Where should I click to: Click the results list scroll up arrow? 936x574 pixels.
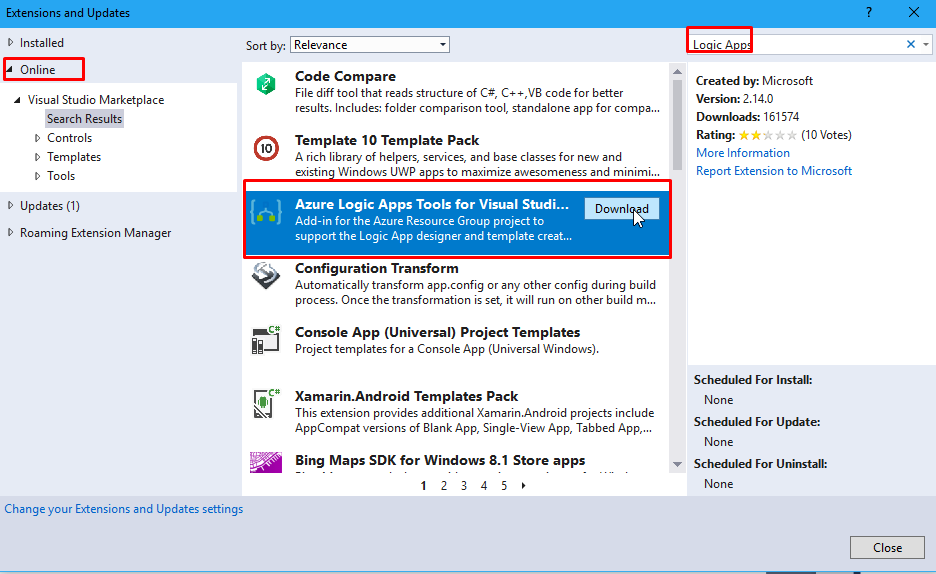coord(678,72)
